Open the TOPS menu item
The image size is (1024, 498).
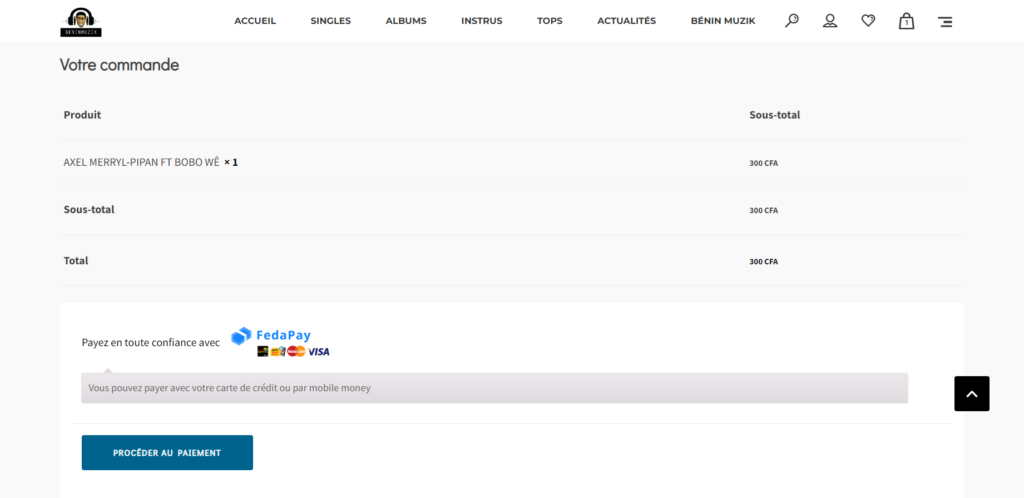pos(550,21)
